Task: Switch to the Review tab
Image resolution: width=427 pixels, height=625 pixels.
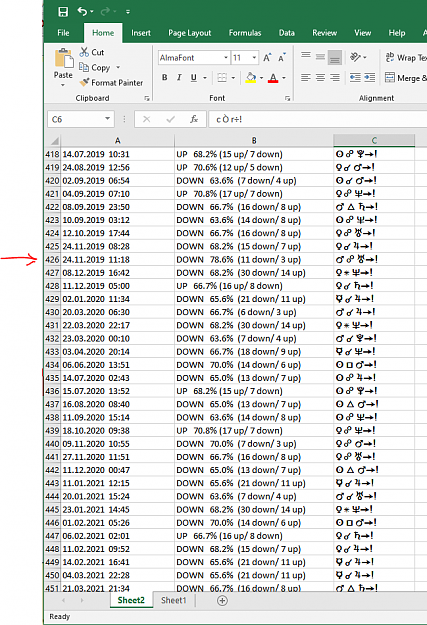Action: click(x=325, y=33)
